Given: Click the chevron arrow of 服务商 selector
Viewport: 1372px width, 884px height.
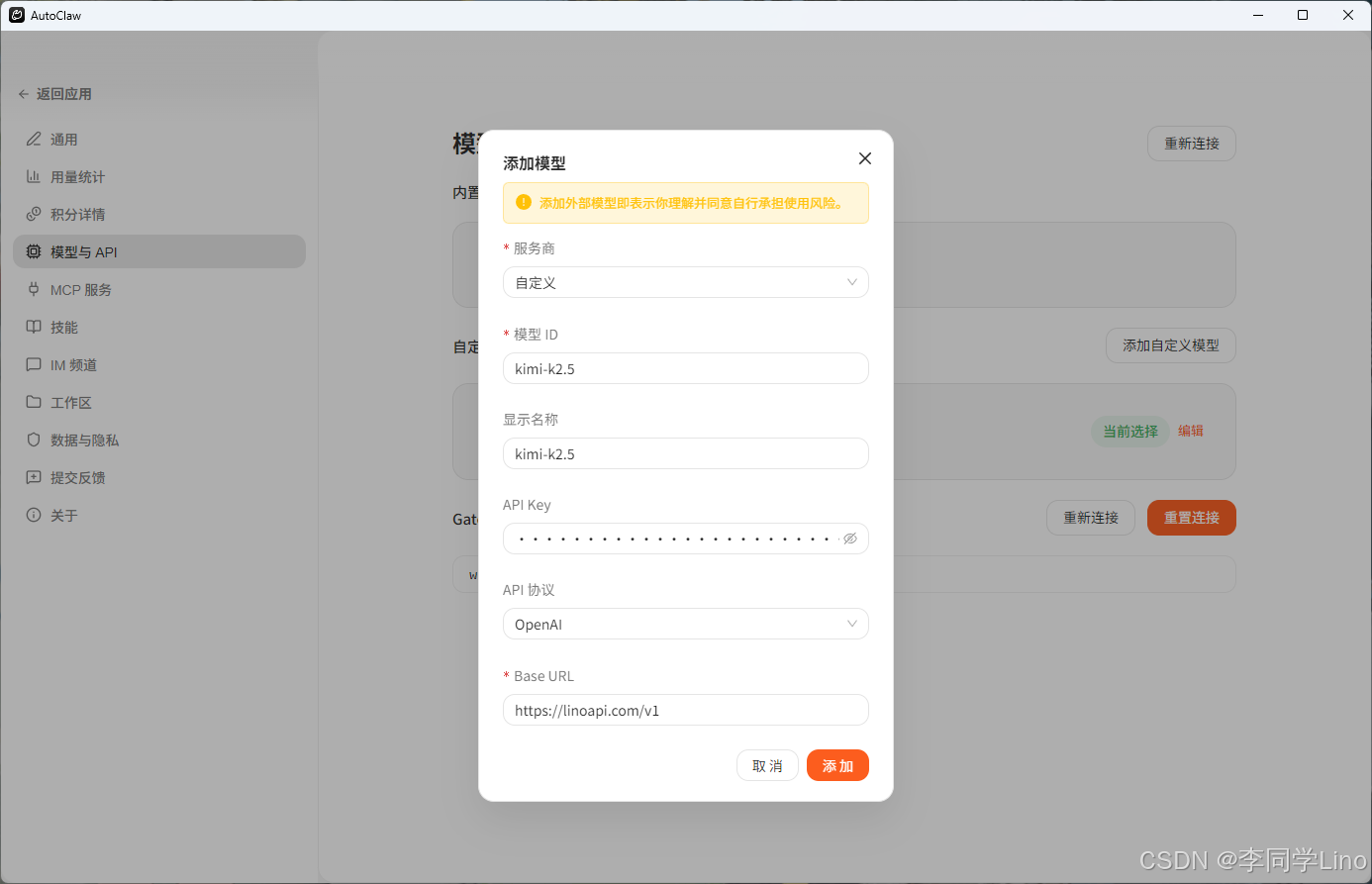Looking at the screenshot, I should (x=852, y=282).
